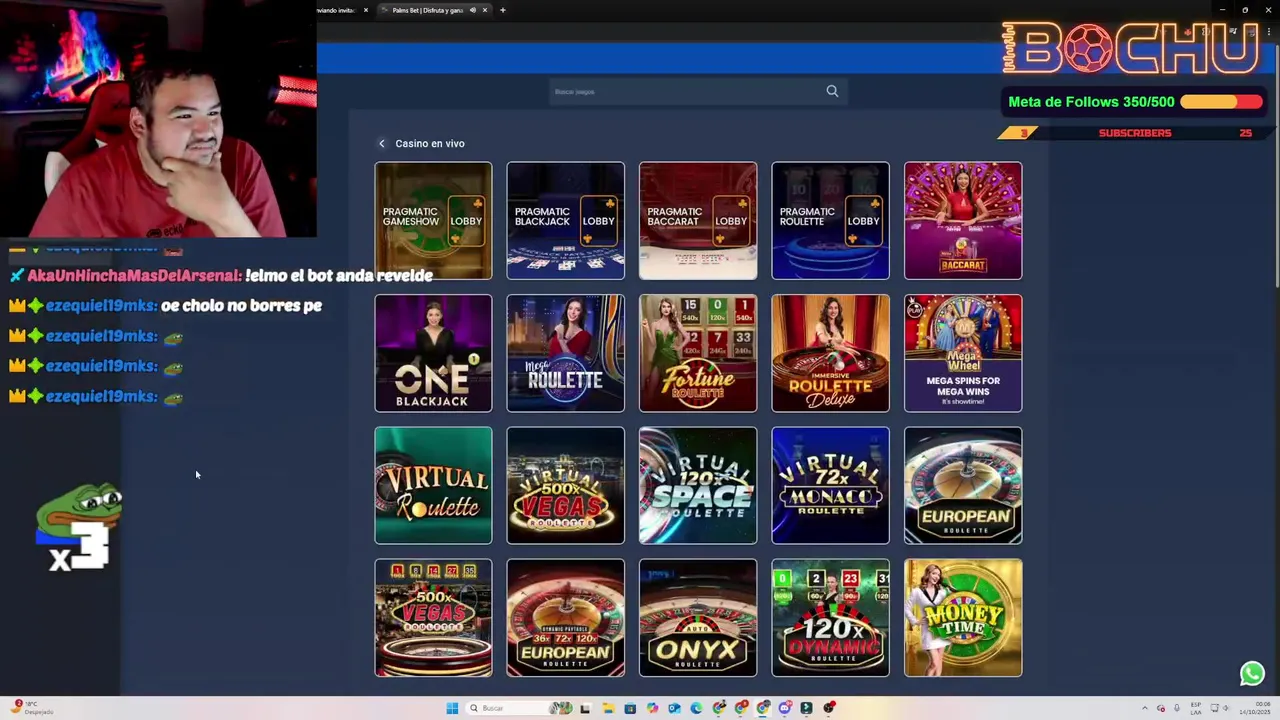The image size is (1280, 720).
Task: Launch Microsoft Store from the taskbar
Action: pyautogui.click(x=630, y=708)
